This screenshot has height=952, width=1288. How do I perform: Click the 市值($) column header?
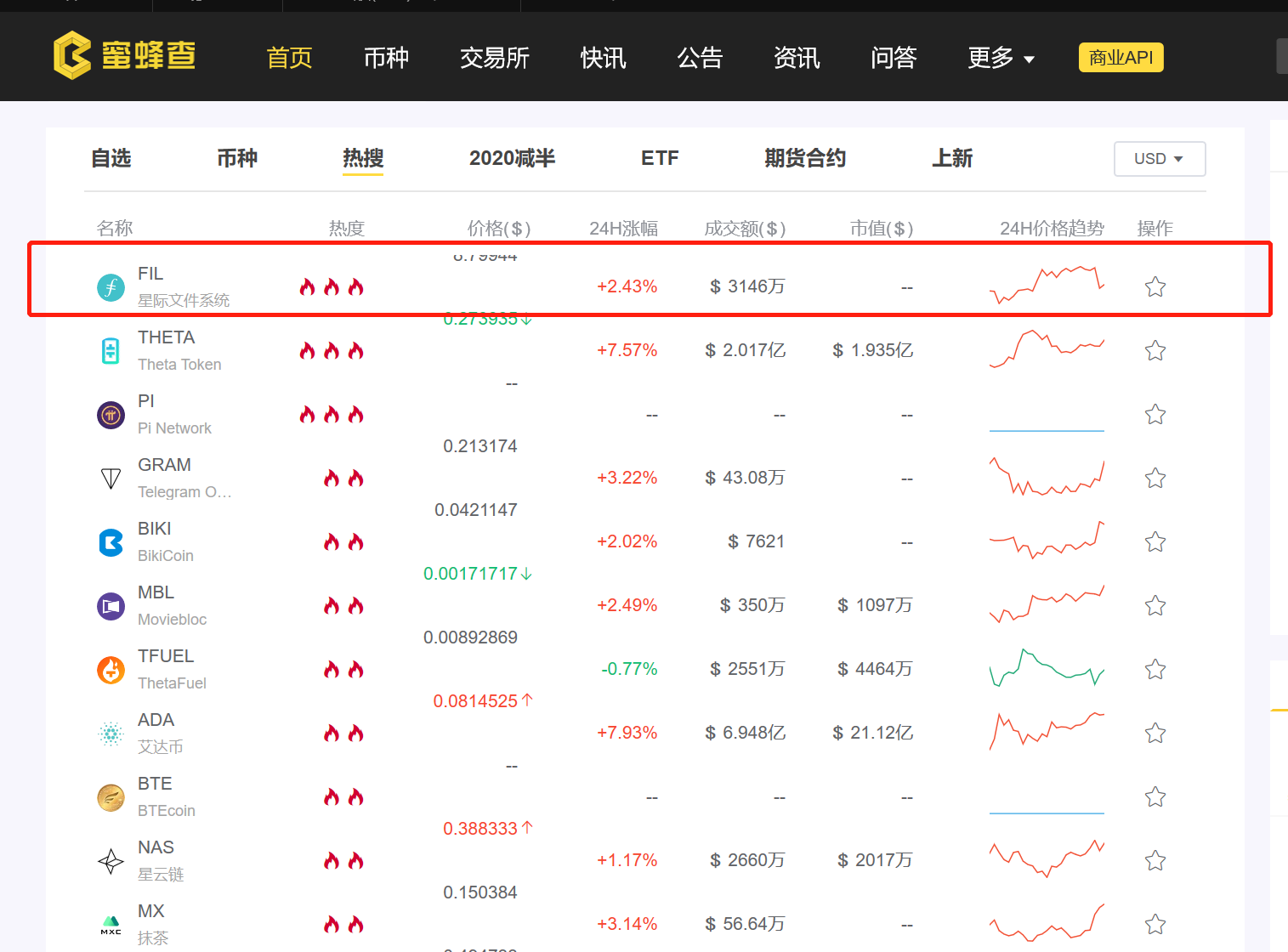pyautogui.click(x=882, y=228)
